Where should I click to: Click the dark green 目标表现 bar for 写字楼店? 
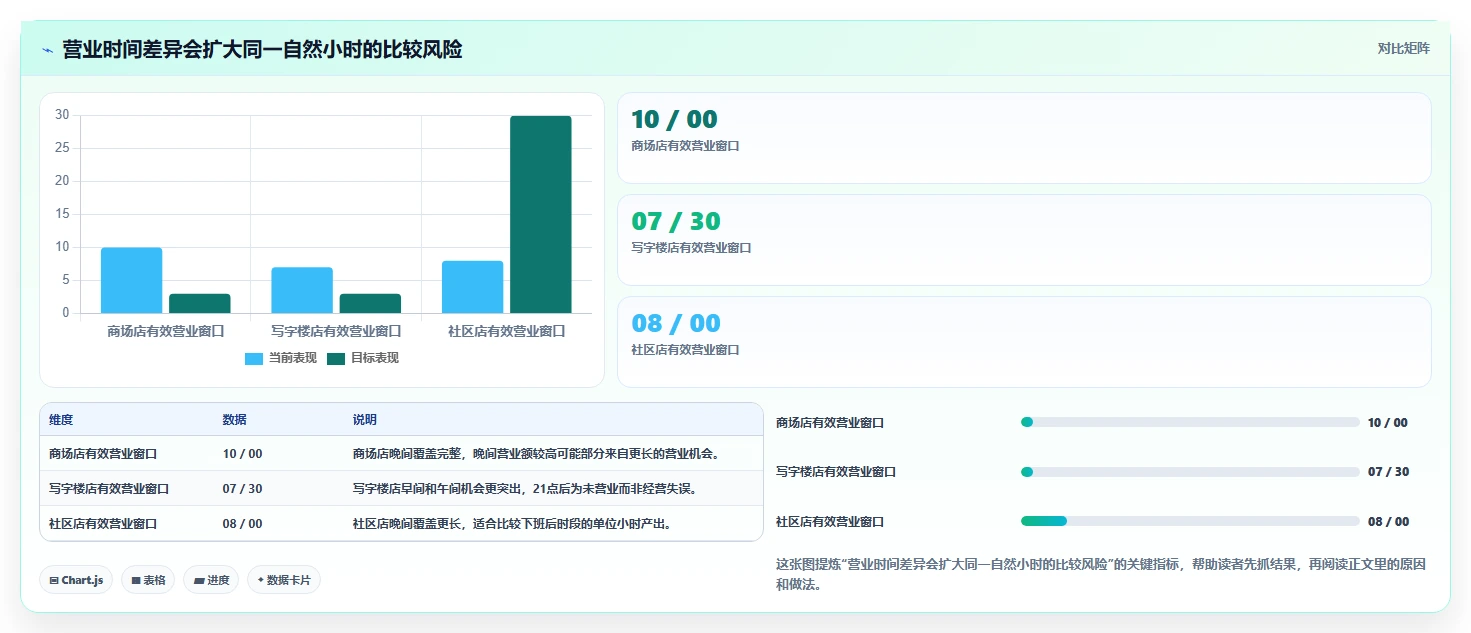click(370, 303)
